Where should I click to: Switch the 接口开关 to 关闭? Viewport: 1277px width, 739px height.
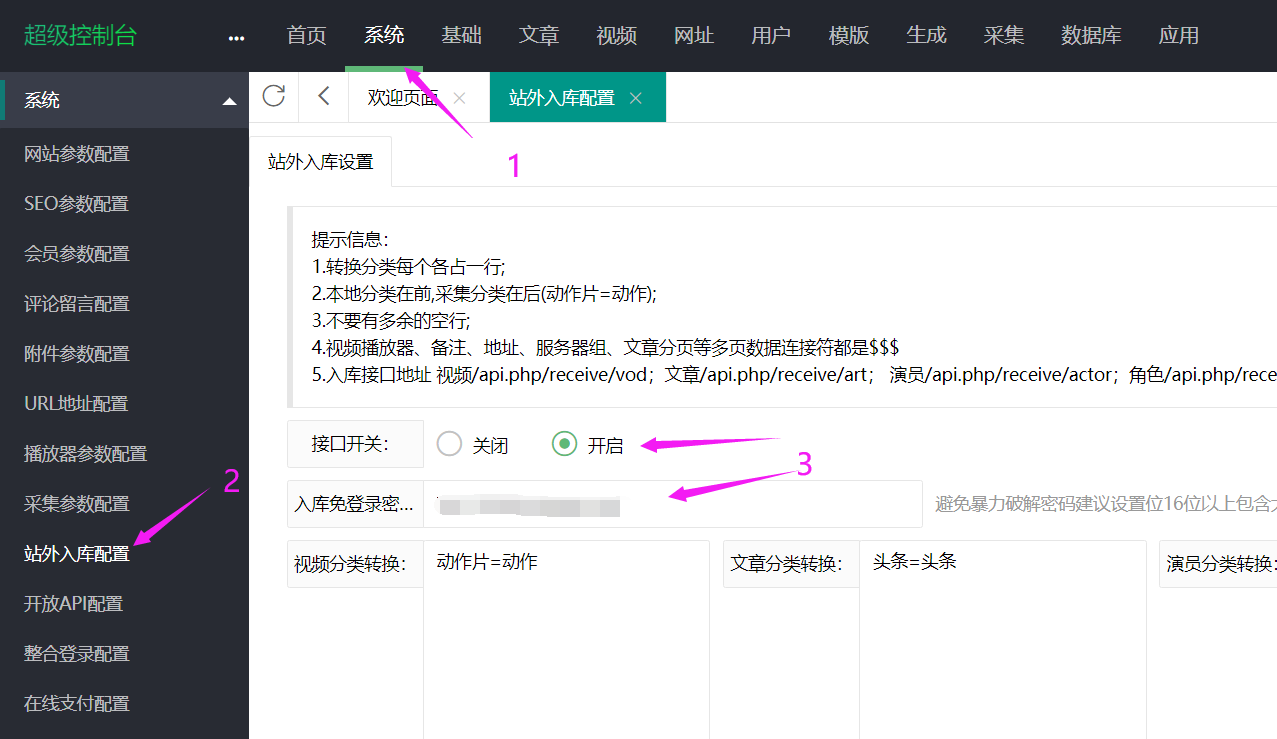point(449,444)
